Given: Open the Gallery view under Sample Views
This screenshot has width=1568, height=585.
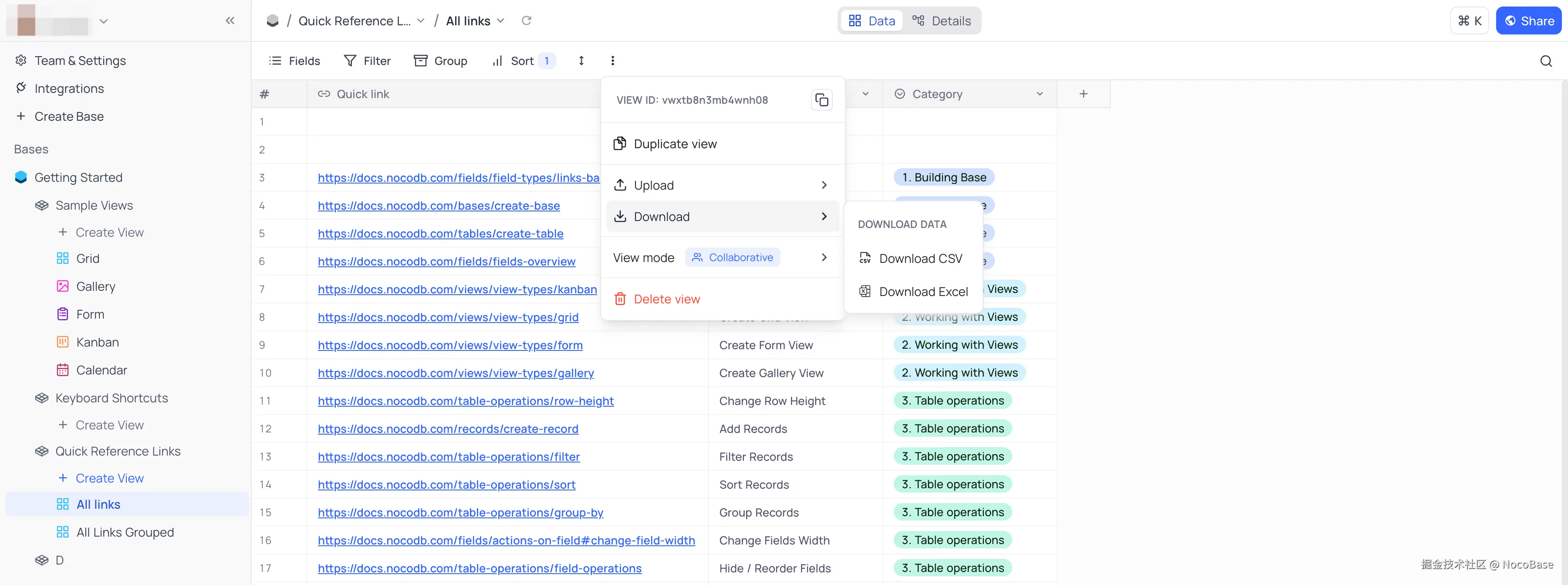Looking at the screenshot, I should (x=95, y=286).
